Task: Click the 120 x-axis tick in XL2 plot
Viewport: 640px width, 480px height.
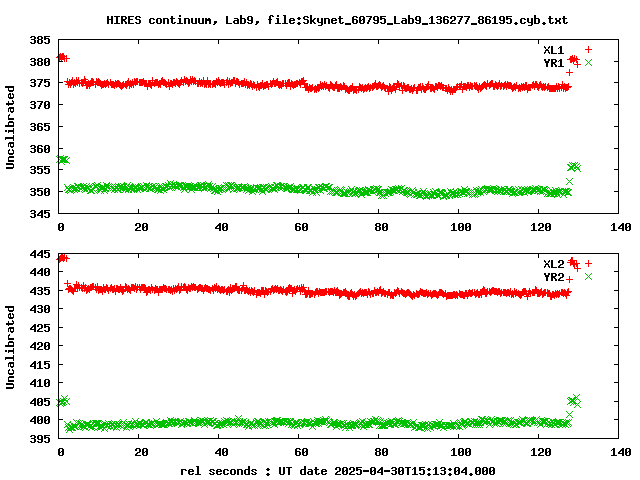Action: [541, 452]
